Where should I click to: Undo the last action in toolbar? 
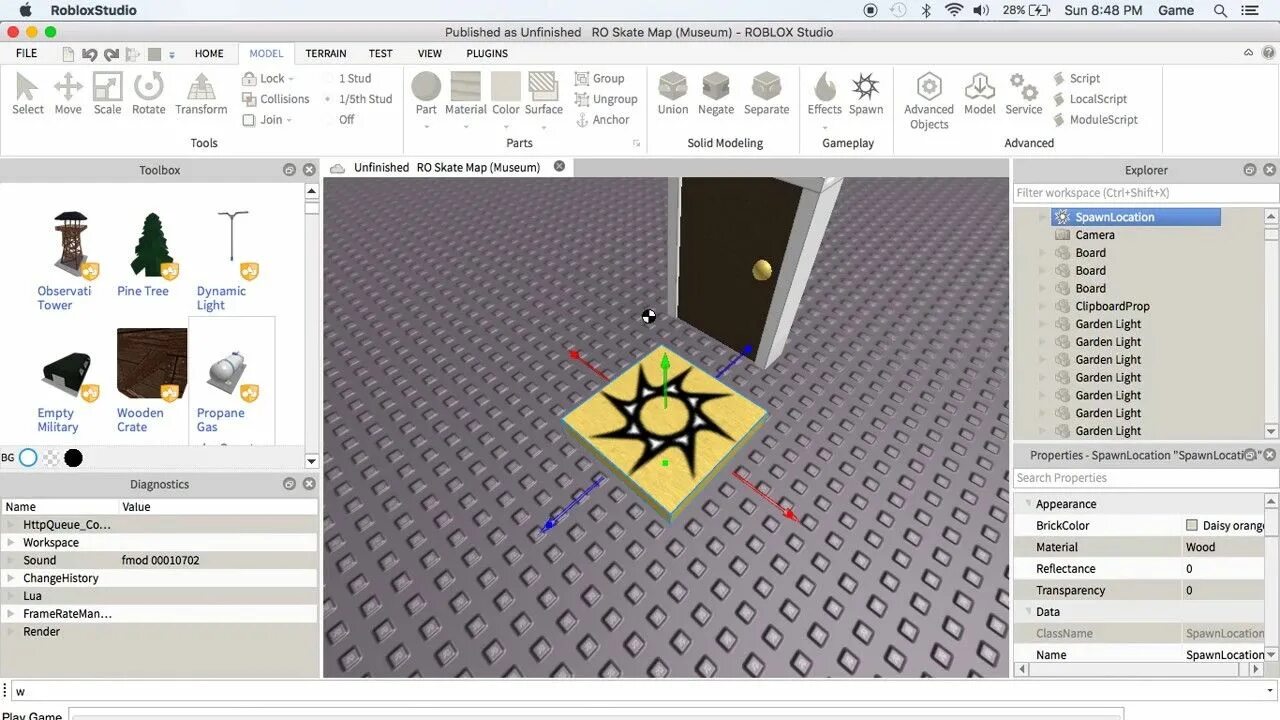point(89,54)
